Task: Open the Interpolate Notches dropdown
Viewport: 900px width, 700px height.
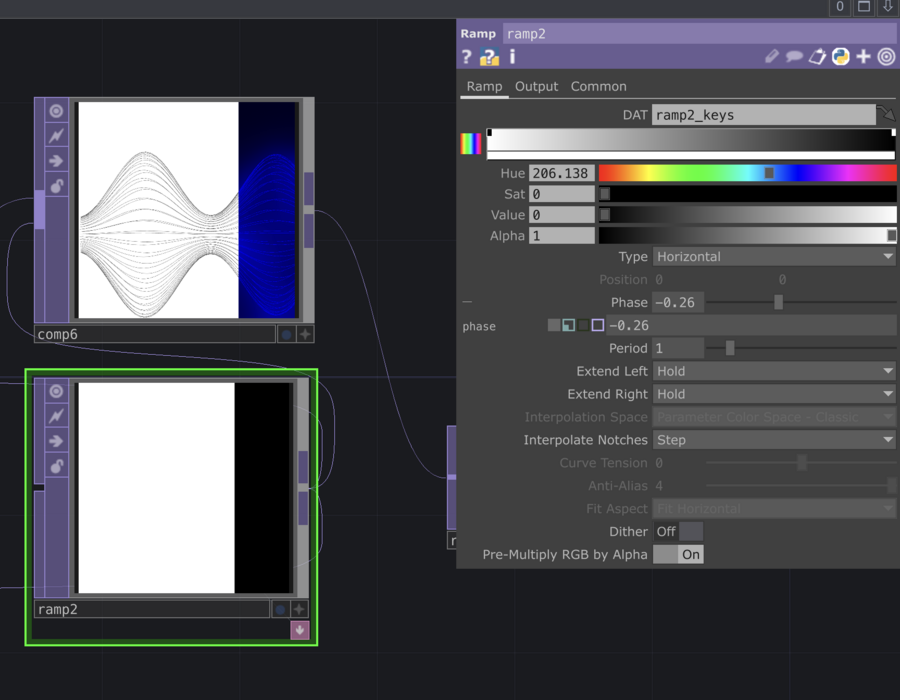Action: click(774, 440)
